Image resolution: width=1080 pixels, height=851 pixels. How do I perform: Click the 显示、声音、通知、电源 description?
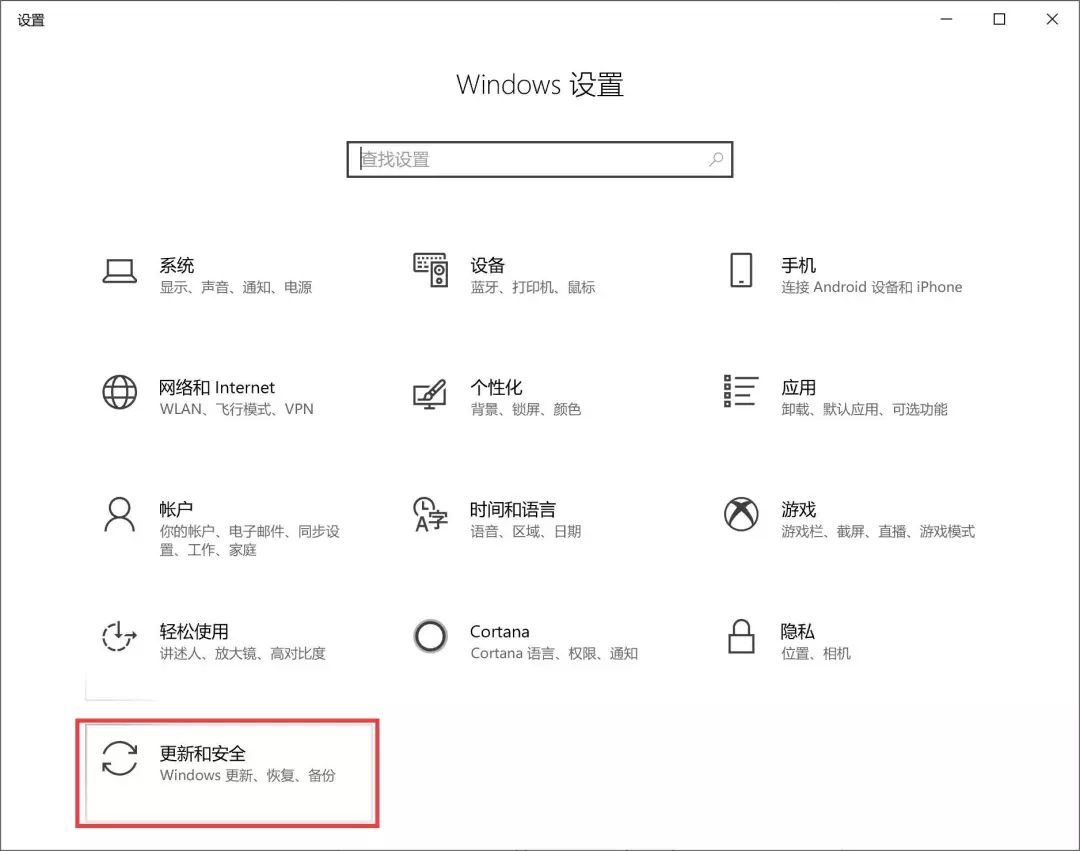pyautogui.click(x=236, y=287)
